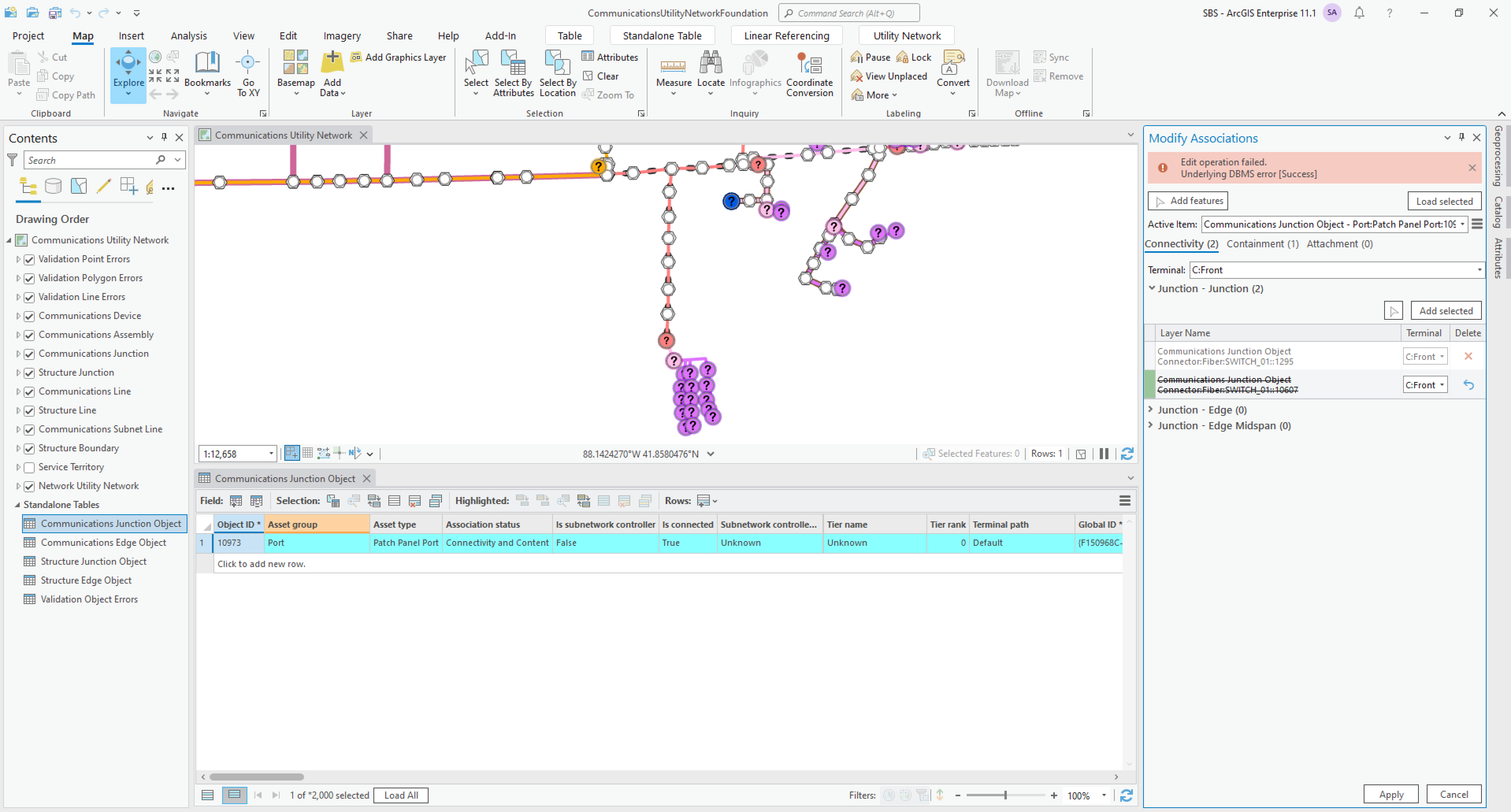This screenshot has height=812, width=1511.
Task: Click the table zoom slider handle
Action: 1005,795
